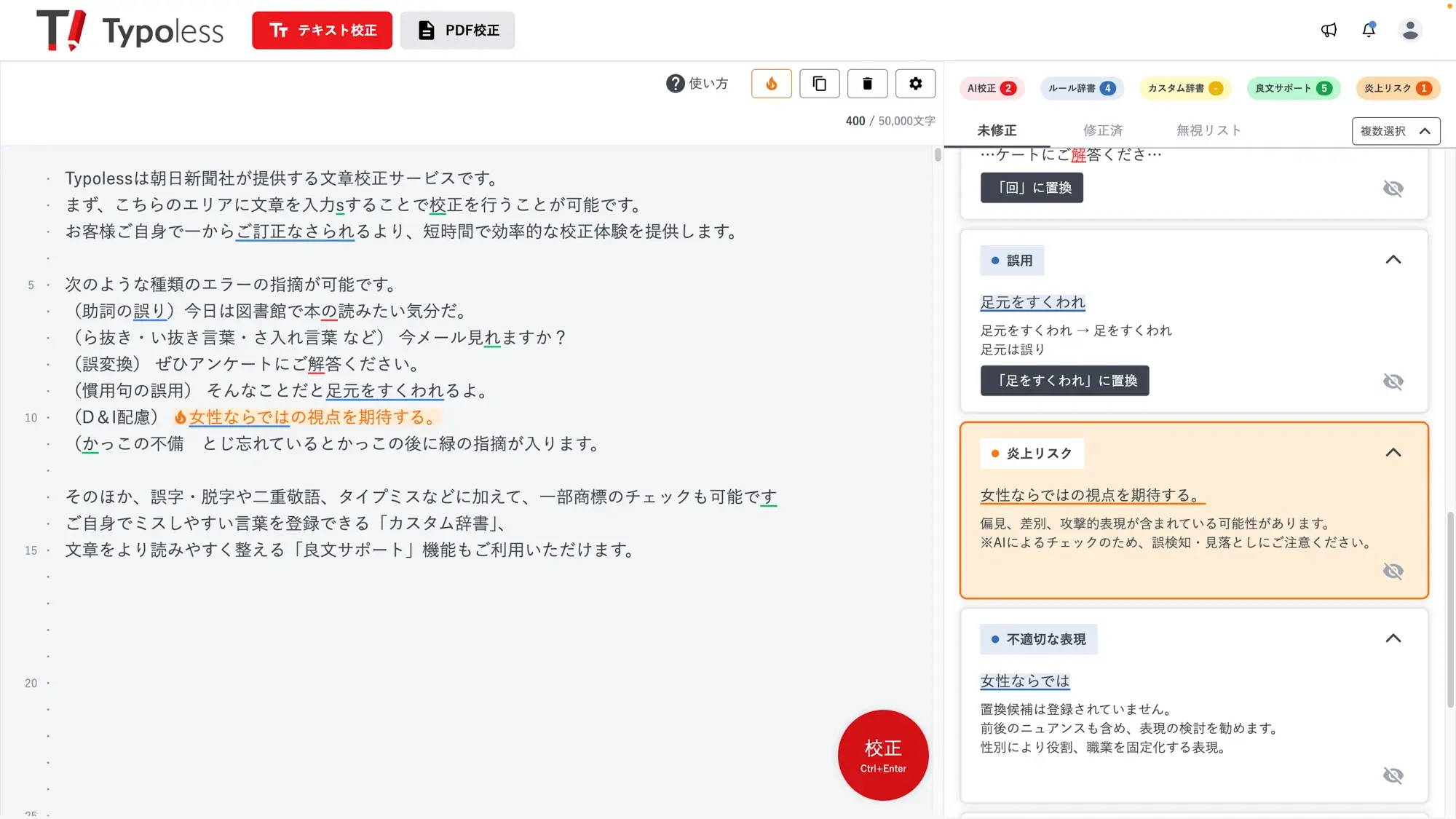
Task: Select the 良文サポート filter chip
Action: 1292,88
